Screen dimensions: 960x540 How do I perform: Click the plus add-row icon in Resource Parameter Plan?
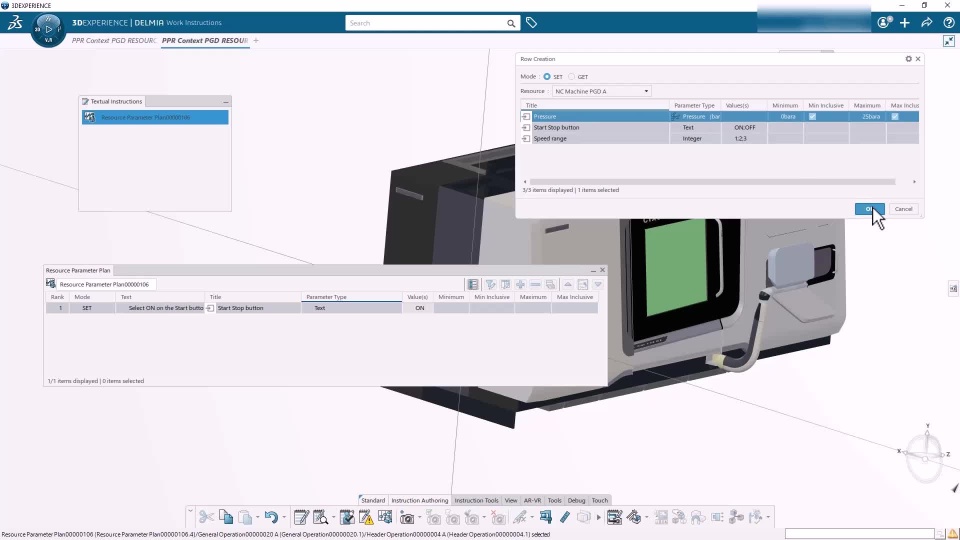click(520, 284)
